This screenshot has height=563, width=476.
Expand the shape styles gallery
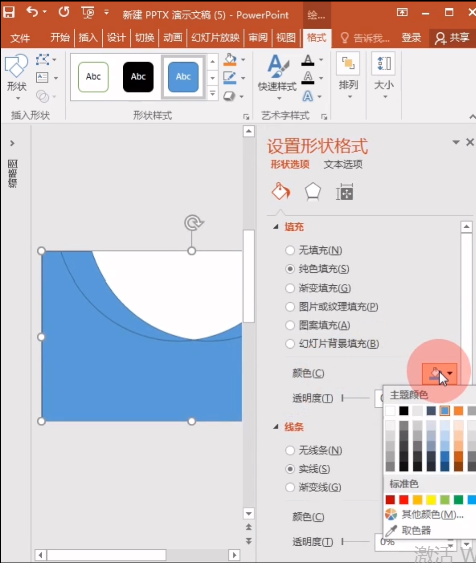coord(213,94)
